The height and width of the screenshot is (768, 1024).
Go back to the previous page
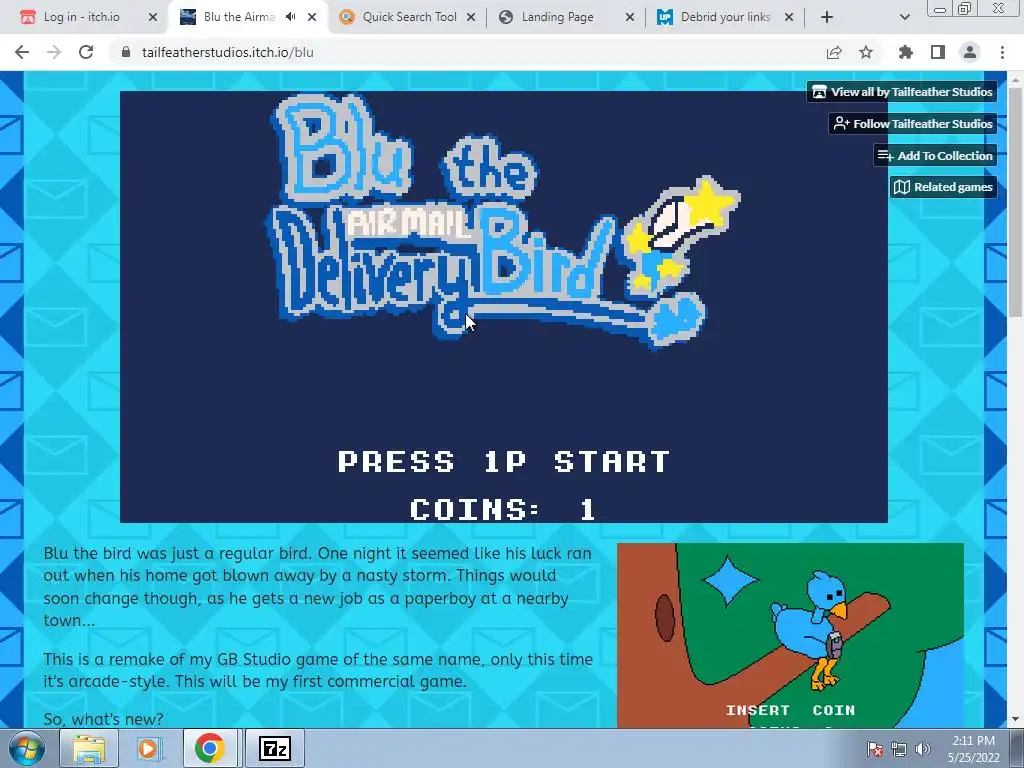click(22, 52)
